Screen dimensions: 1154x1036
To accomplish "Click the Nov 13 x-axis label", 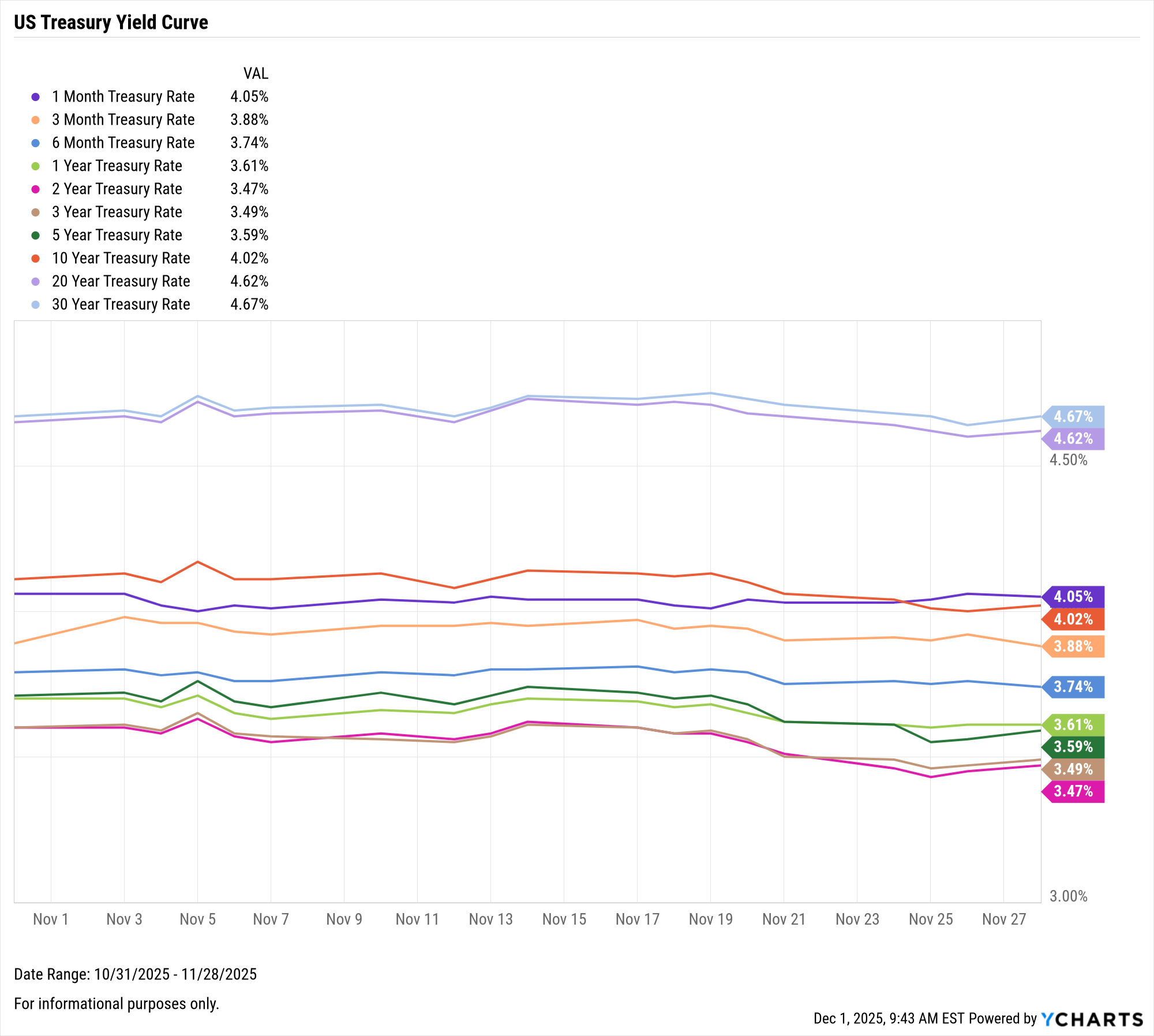I will tap(490, 919).
